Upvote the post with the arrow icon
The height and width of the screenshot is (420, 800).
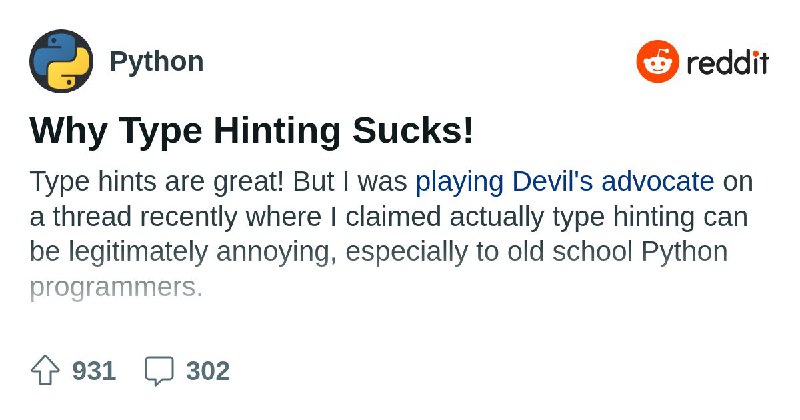pos(45,370)
